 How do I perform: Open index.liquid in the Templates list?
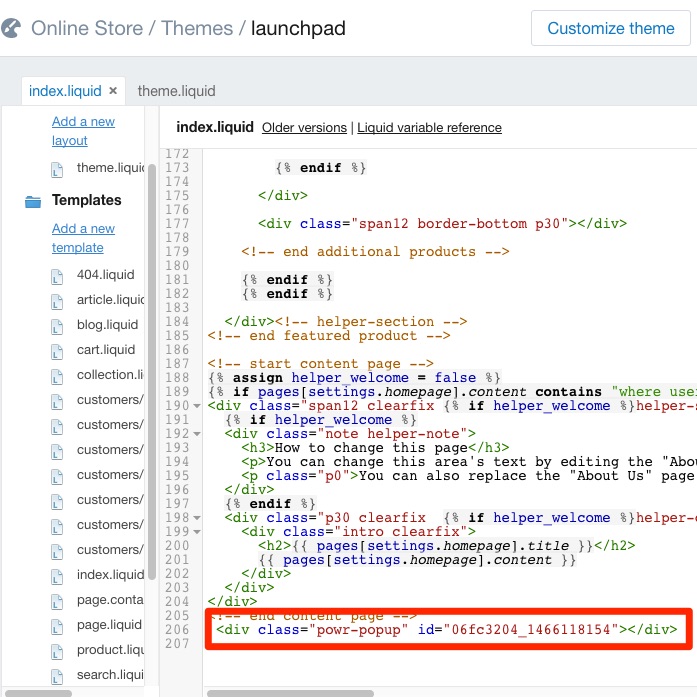click(x=110, y=575)
